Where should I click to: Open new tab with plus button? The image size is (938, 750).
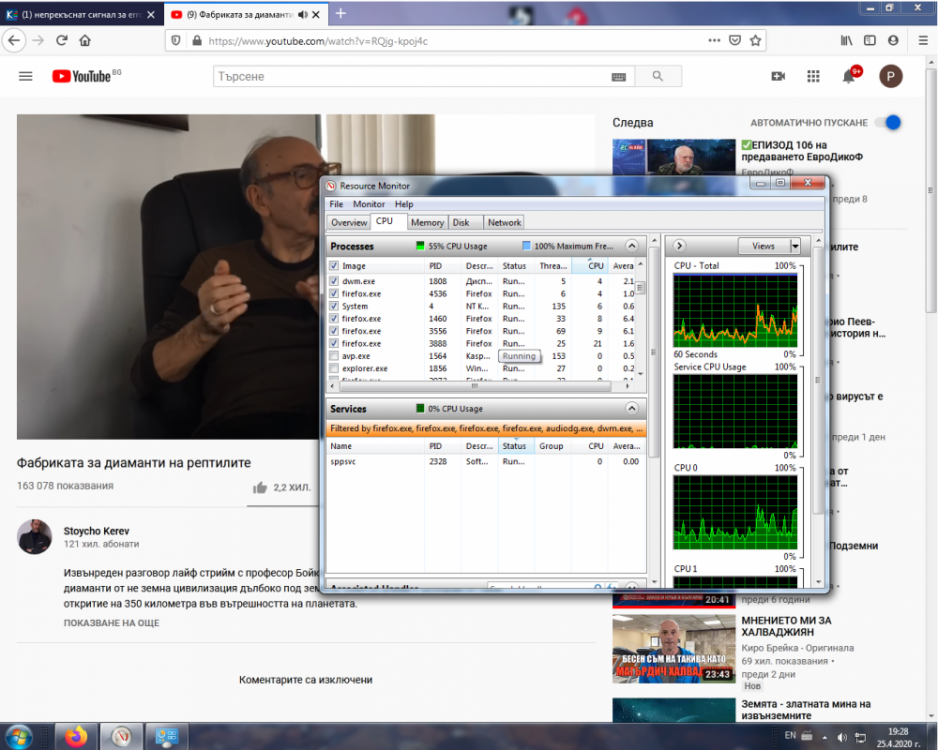pyautogui.click(x=340, y=13)
